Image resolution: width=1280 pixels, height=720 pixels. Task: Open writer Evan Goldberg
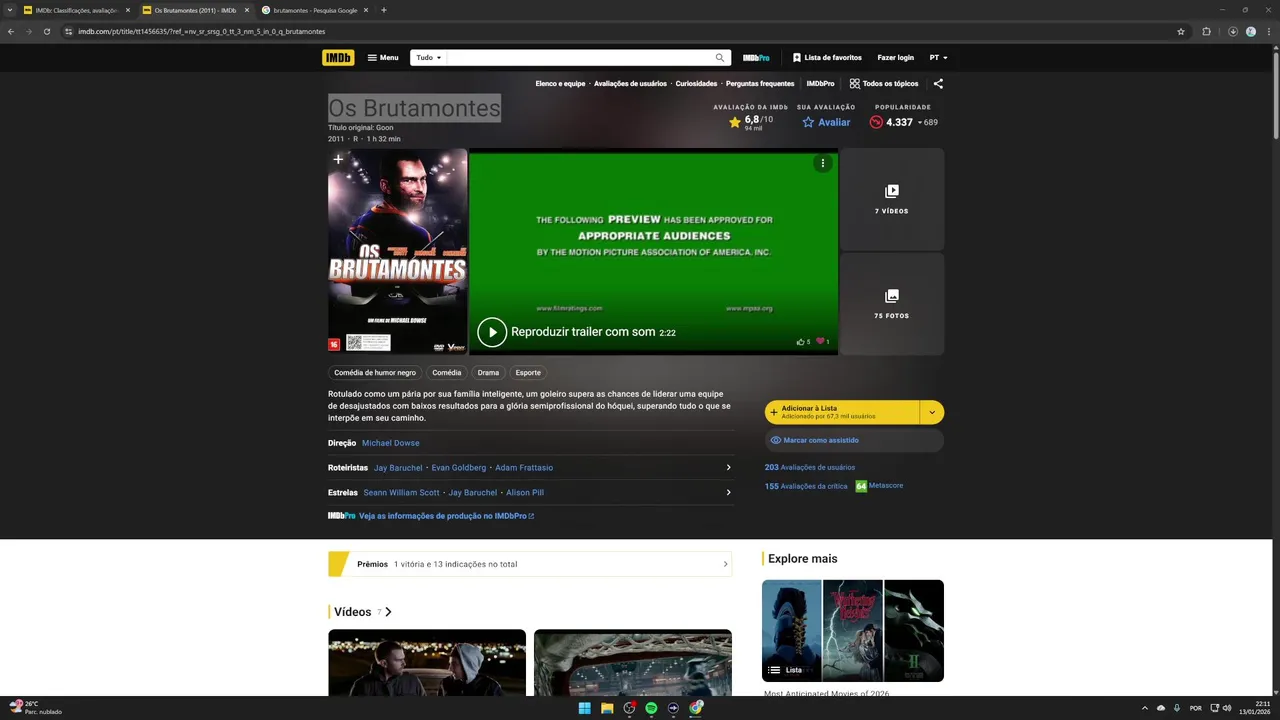click(459, 468)
